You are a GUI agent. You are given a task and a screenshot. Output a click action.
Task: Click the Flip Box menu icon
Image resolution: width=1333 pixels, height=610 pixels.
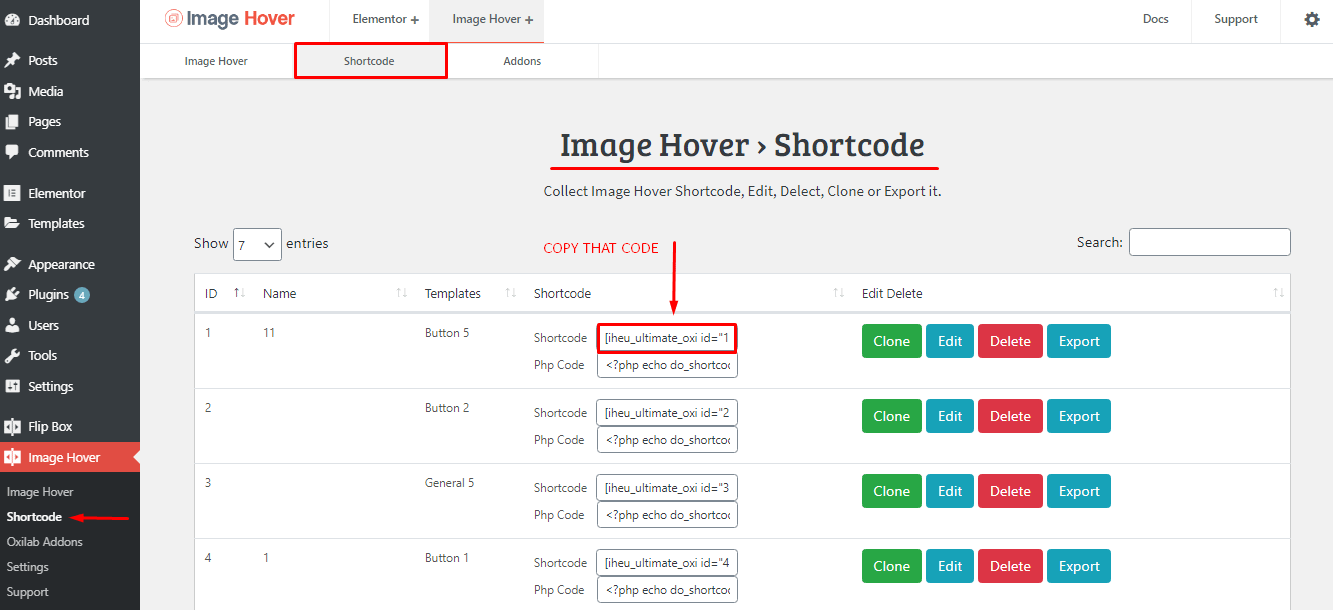pyautogui.click(x=12, y=426)
